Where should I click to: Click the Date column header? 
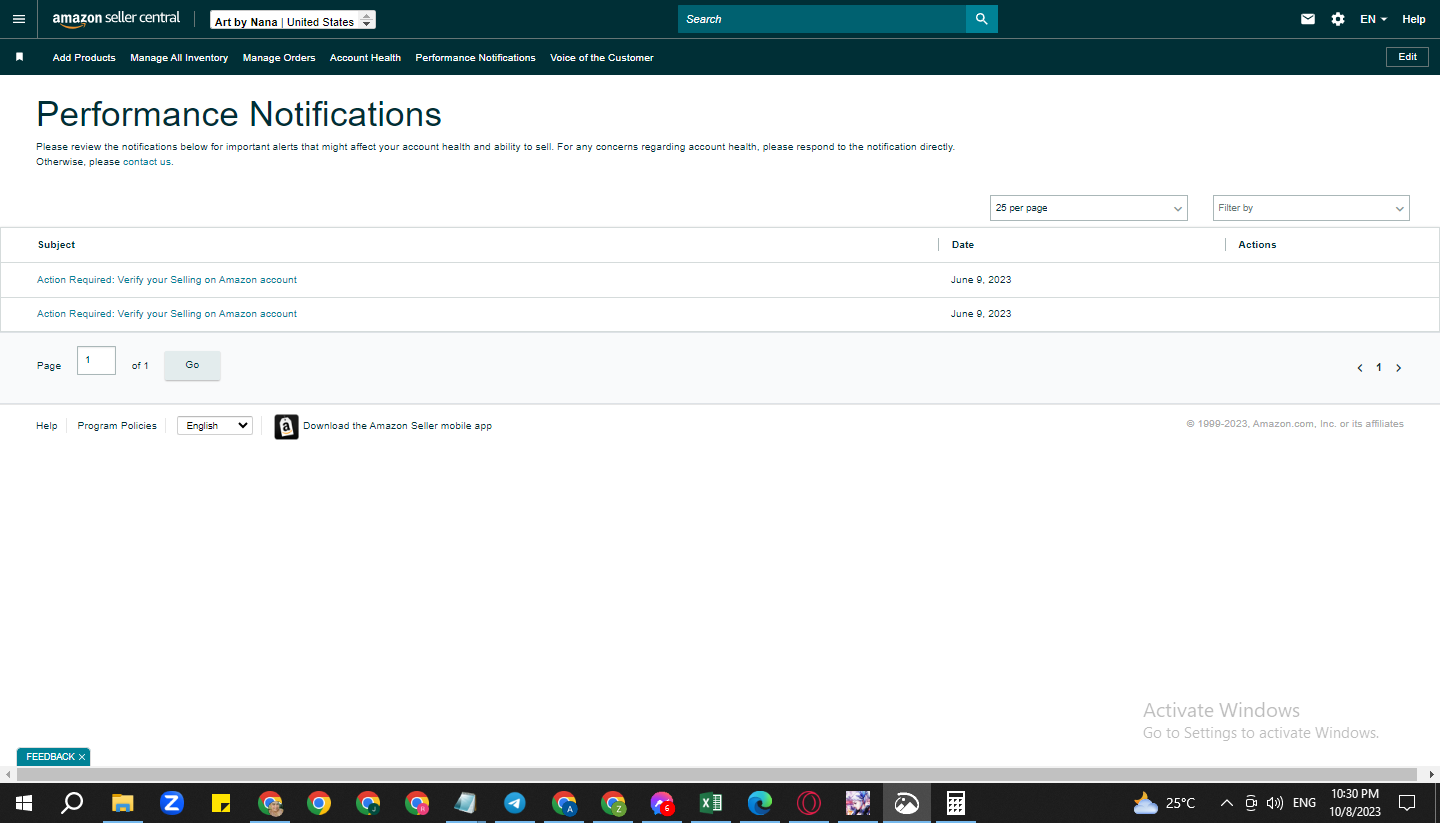(x=963, y=245)
